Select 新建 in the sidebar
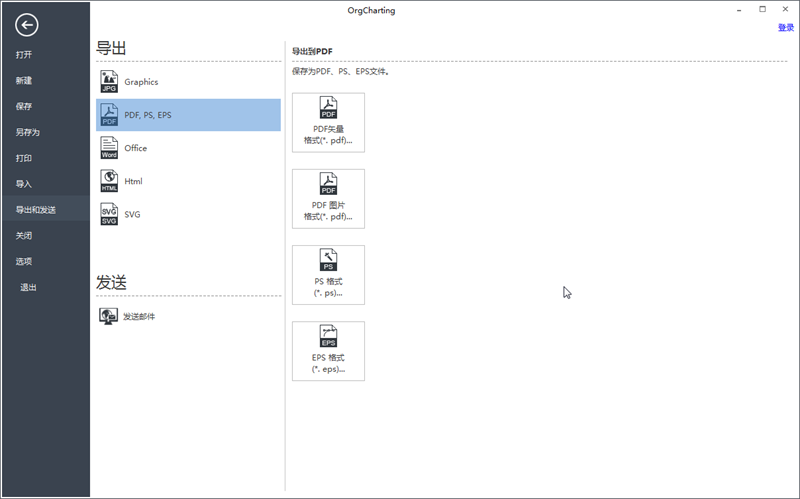The width and height of the screenshot is (800, 499). click(24, 81)
